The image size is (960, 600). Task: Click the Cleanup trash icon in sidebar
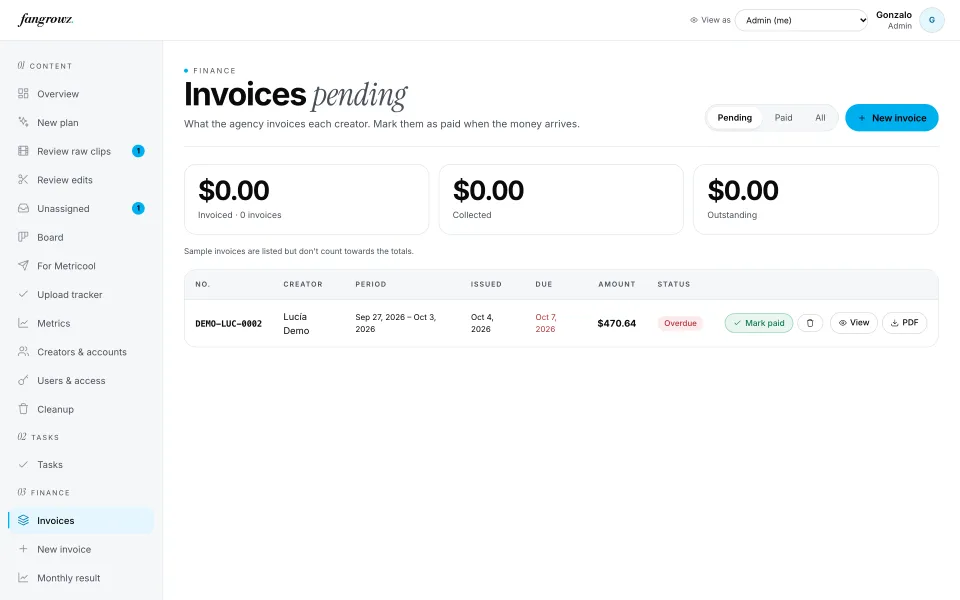click(23, 408)
